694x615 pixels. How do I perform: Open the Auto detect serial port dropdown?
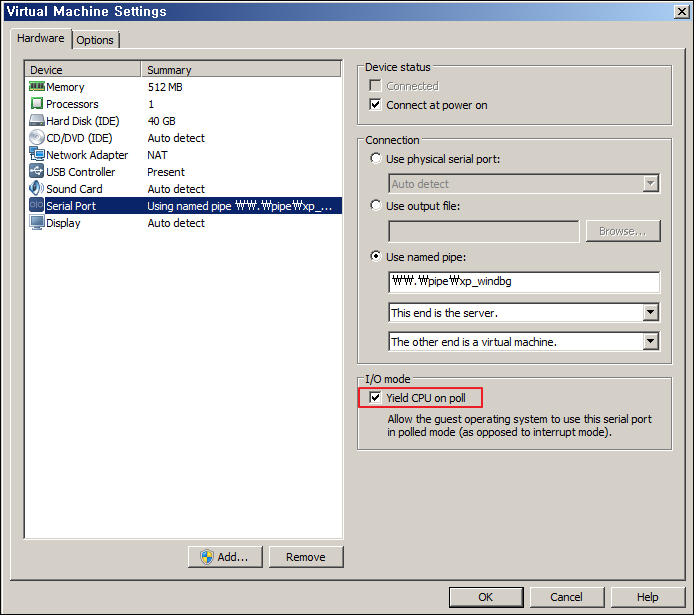(x=650, y=183)
